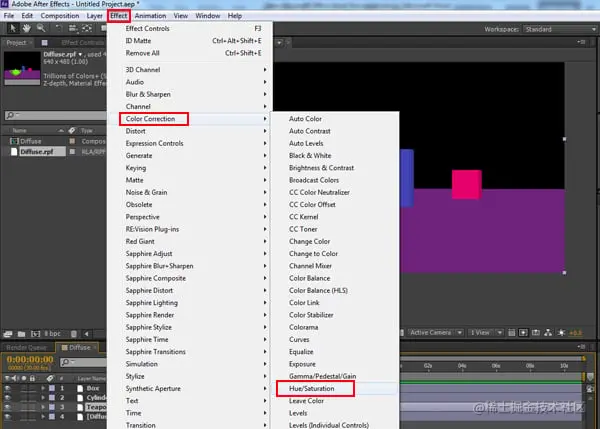Click the +0.0 exposure value

[x=575, y=333]
